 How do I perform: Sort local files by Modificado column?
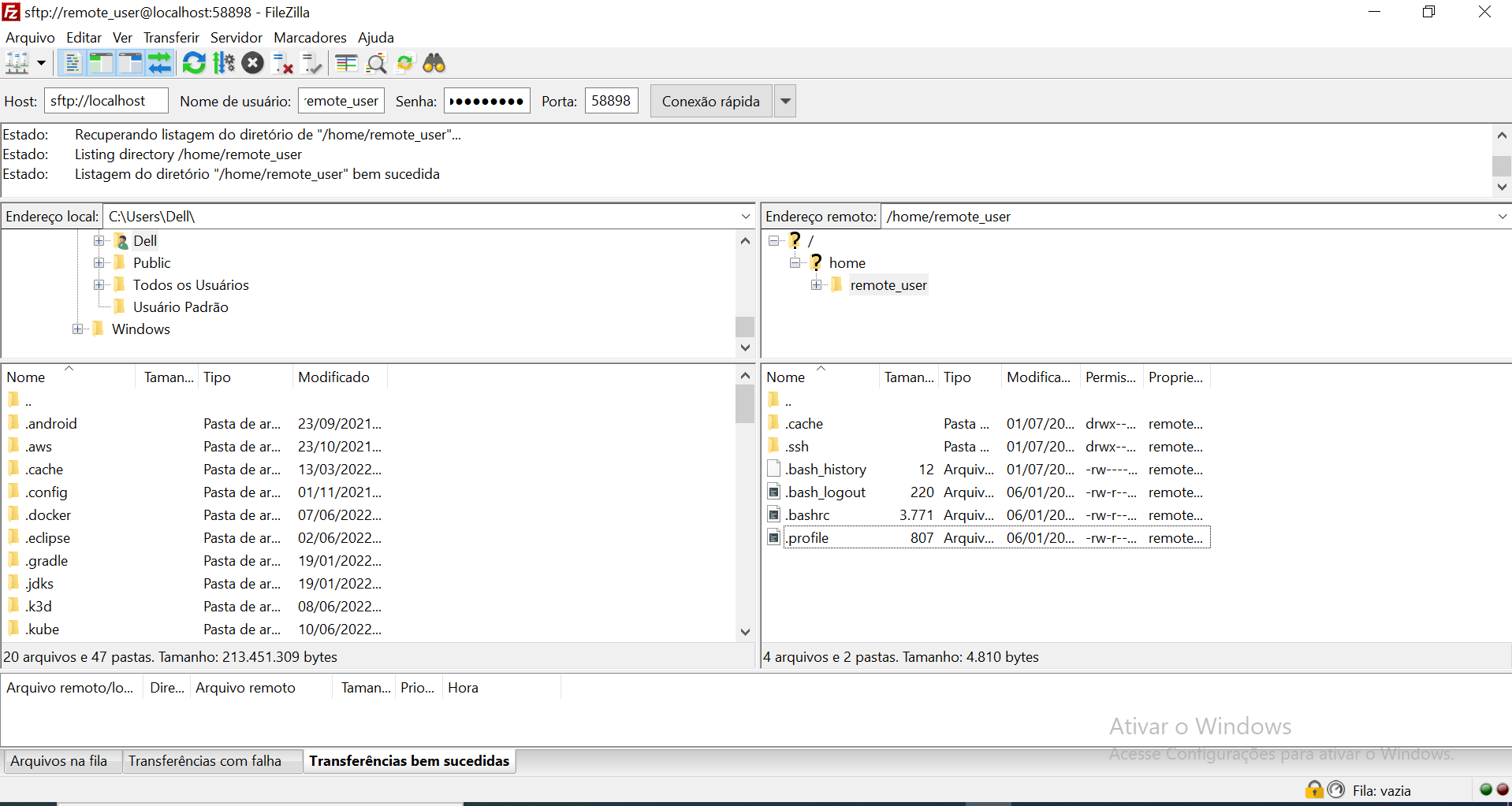(x=340, y=377)
